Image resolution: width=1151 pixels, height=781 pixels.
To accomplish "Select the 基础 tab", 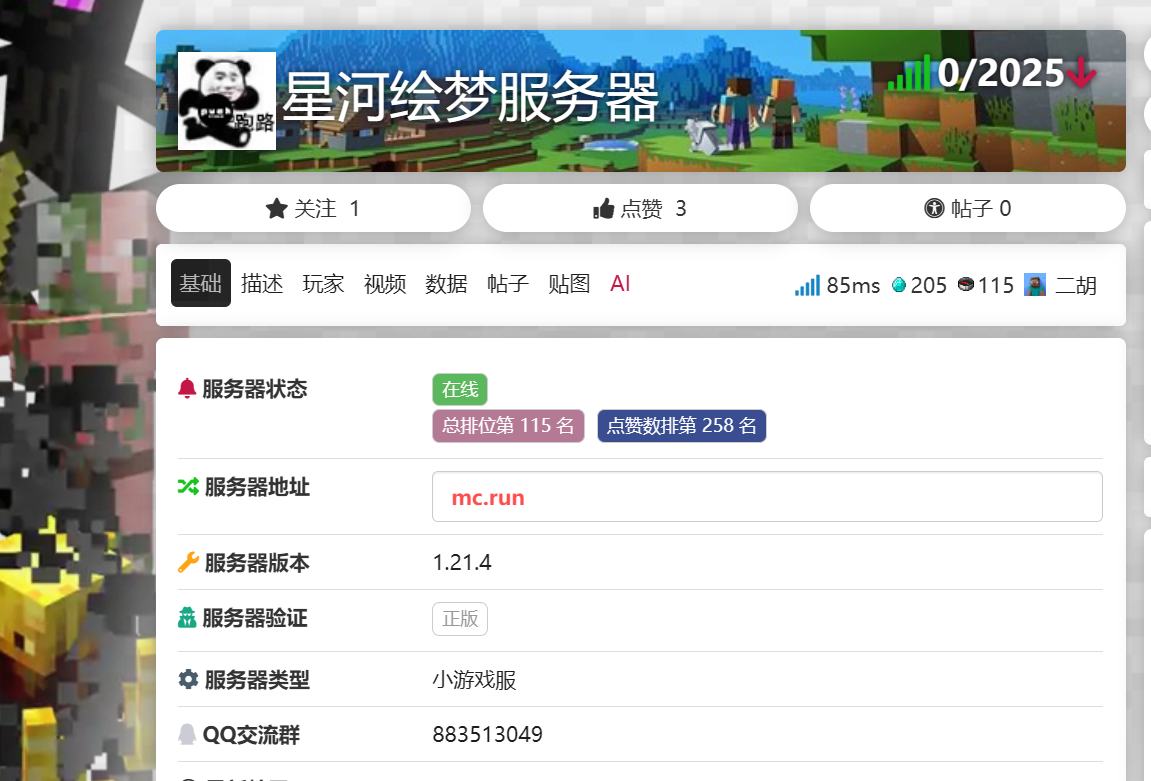I will [200, 283].
